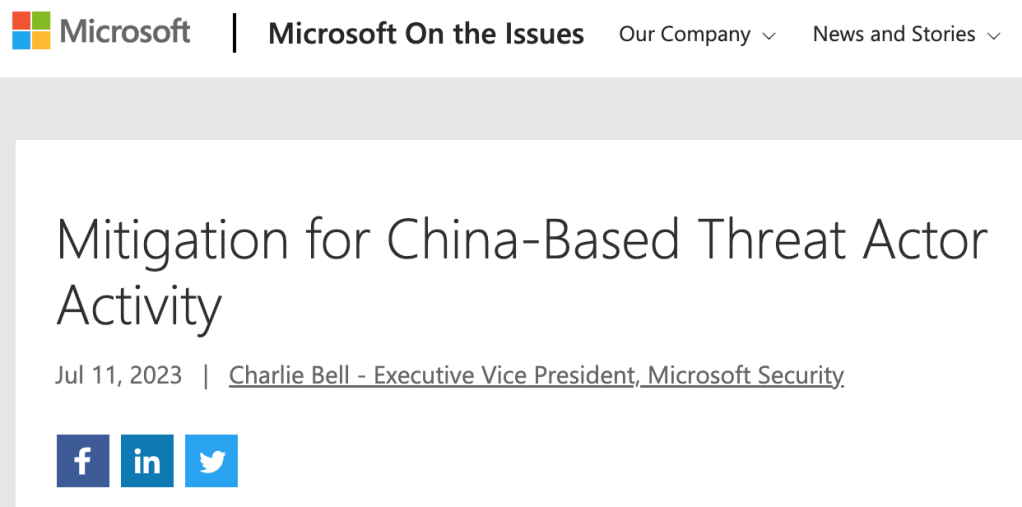This screenshot has width=1022, height=507.
Task: Click the vertical divider after the Microsoft logo
Action: tap(235, 33)
